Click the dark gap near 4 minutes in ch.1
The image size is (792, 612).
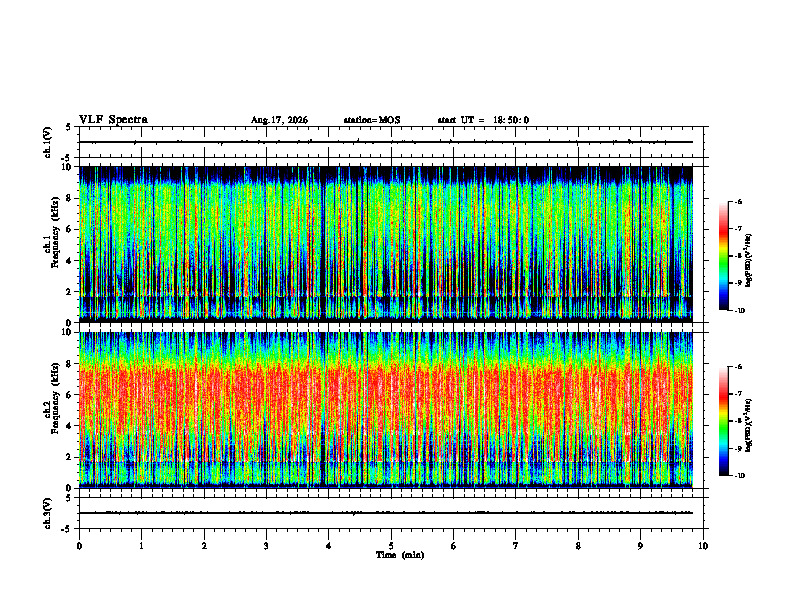pyautogui.click(x=323, y=244)
